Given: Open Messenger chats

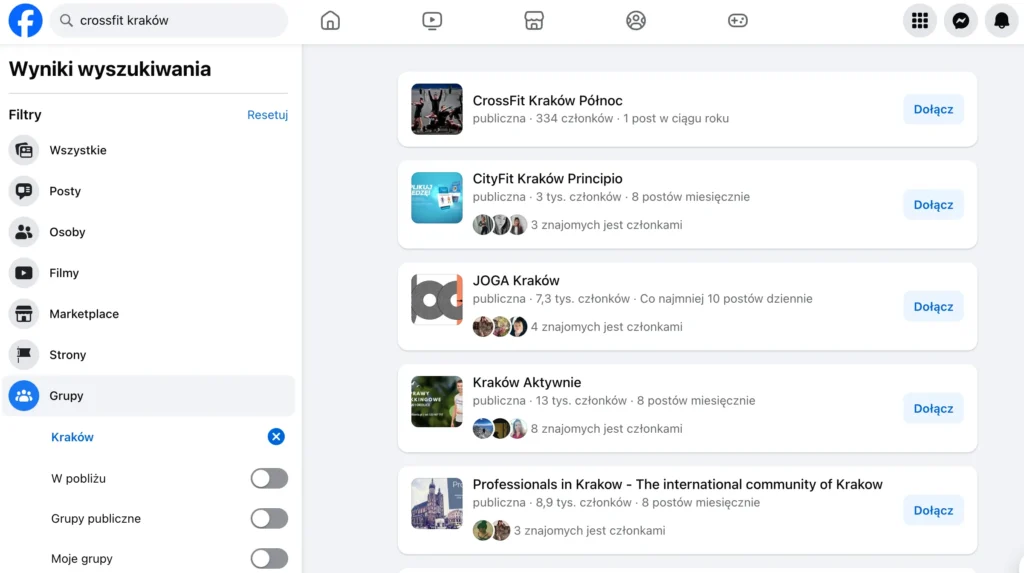Looking at the screenshot, I should click(961, 20).
